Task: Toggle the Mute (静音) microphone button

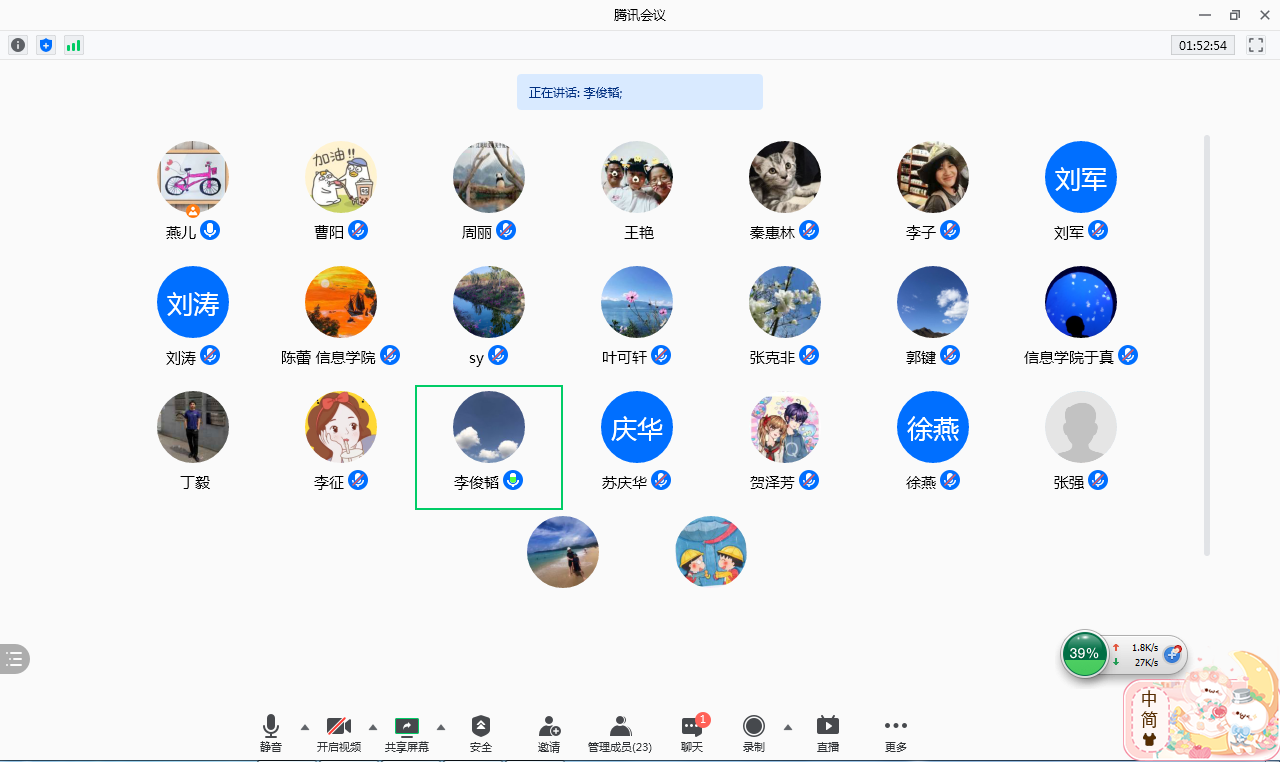Action: 271,733
